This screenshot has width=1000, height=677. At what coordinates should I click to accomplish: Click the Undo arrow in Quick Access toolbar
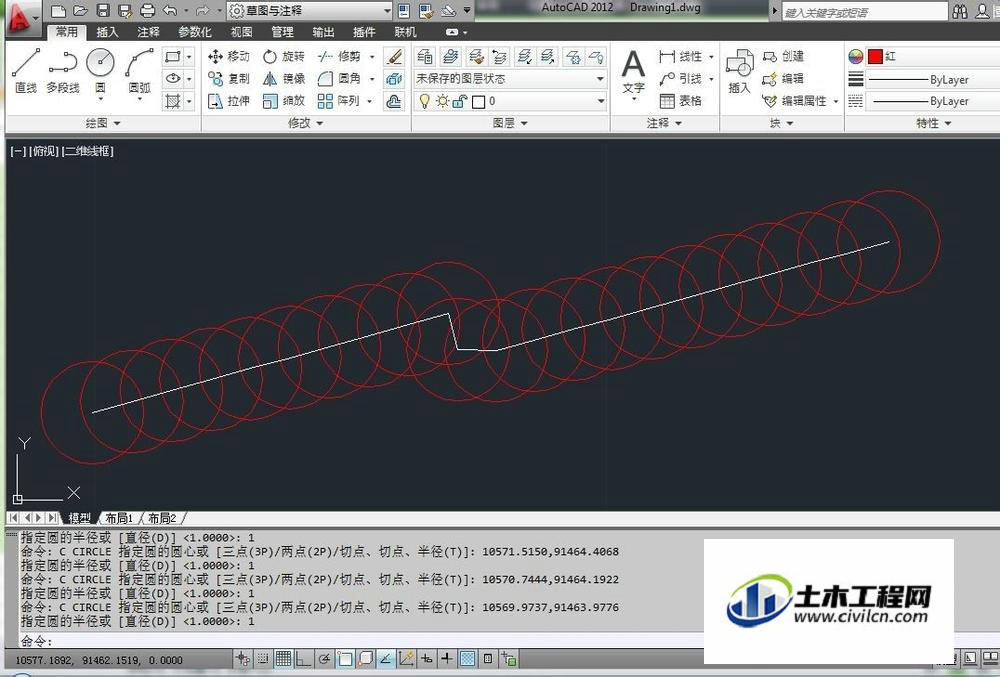(x=170, y=11)
